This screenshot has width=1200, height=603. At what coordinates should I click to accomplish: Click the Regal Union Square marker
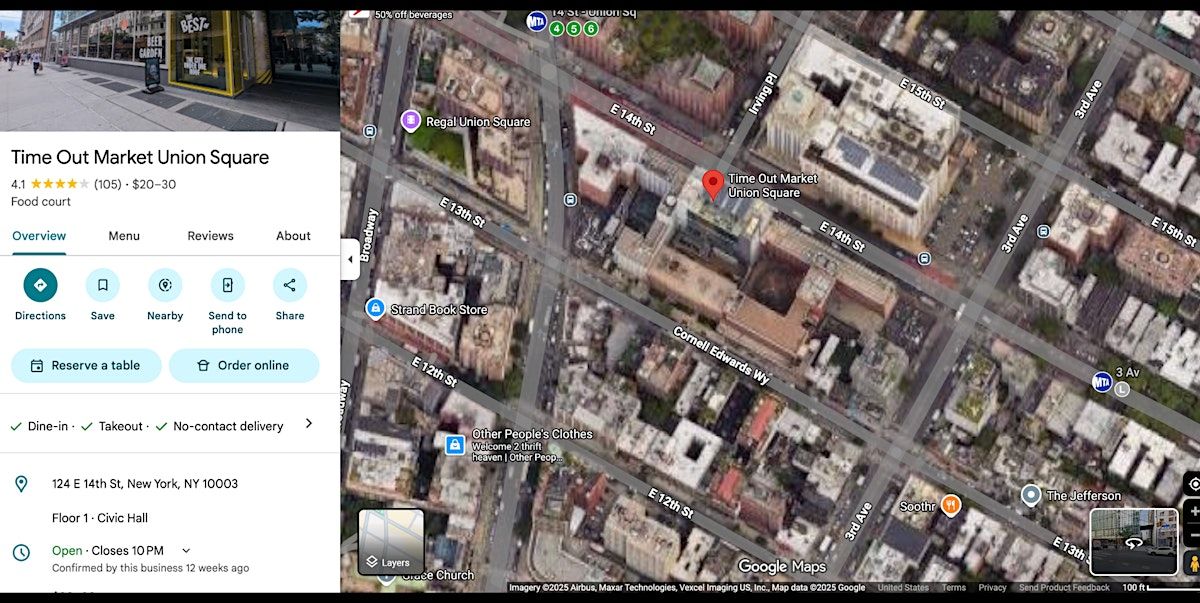click(x=410, y=121)
